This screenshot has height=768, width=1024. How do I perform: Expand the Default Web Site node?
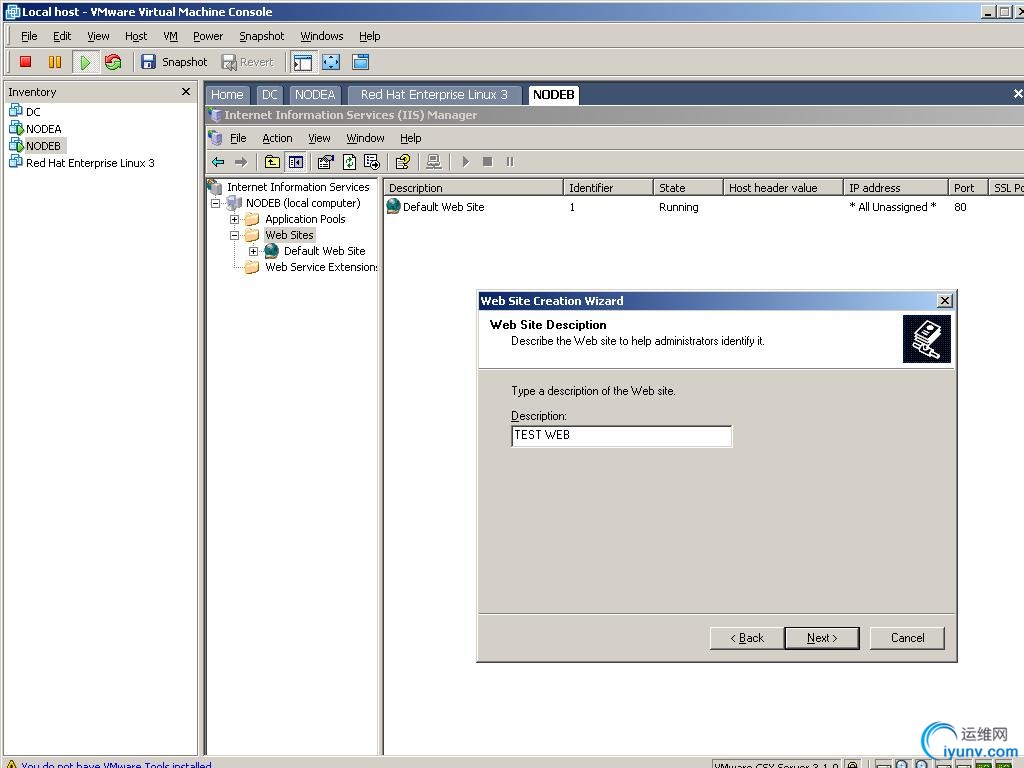pos(253,251)
